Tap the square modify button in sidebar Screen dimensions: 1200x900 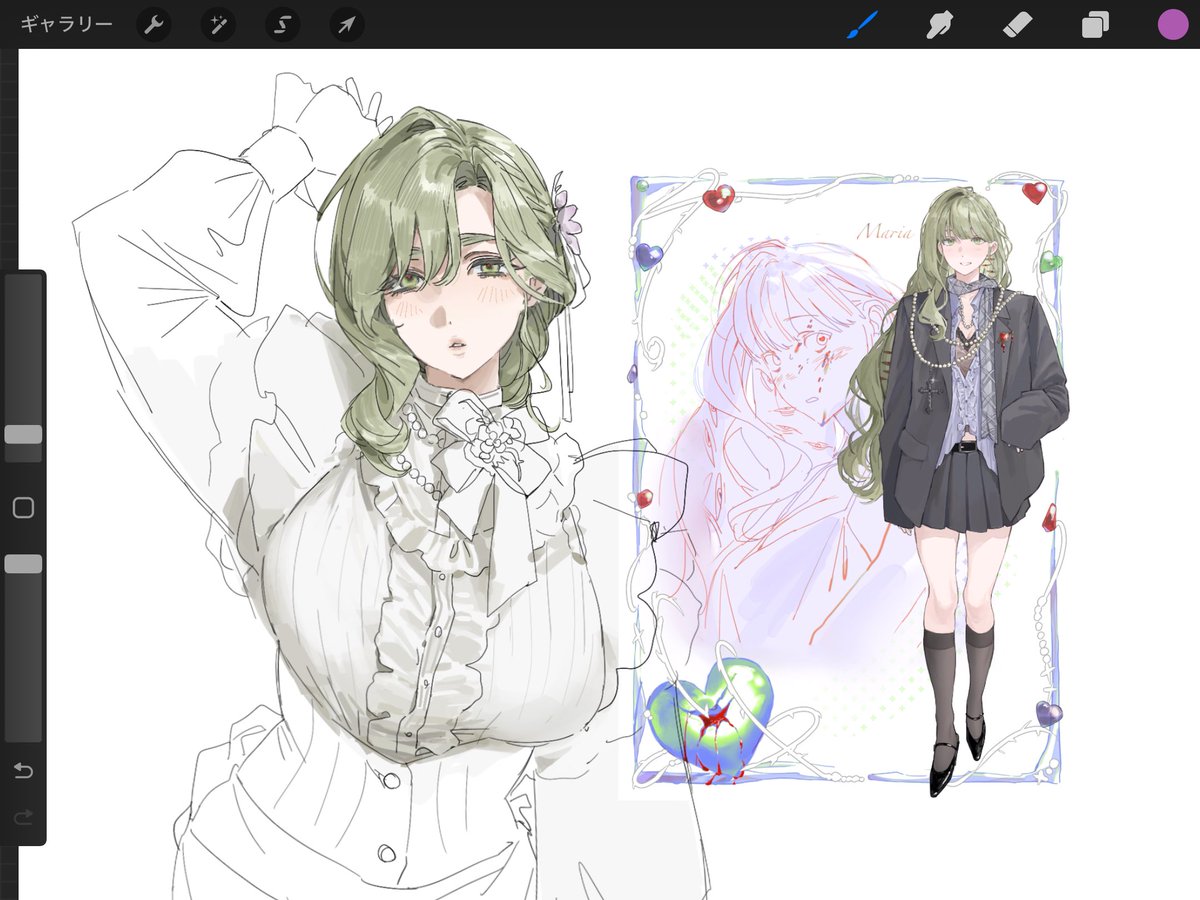(23, 508)
